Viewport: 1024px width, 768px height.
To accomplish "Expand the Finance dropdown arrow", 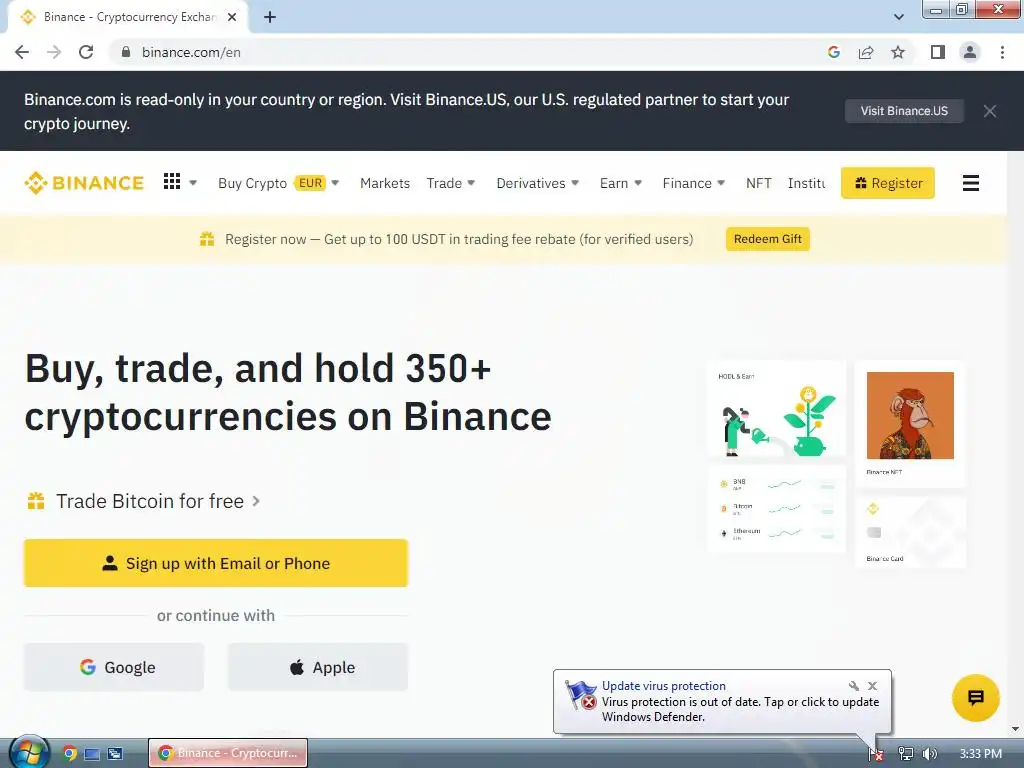I will coord(721,183).
